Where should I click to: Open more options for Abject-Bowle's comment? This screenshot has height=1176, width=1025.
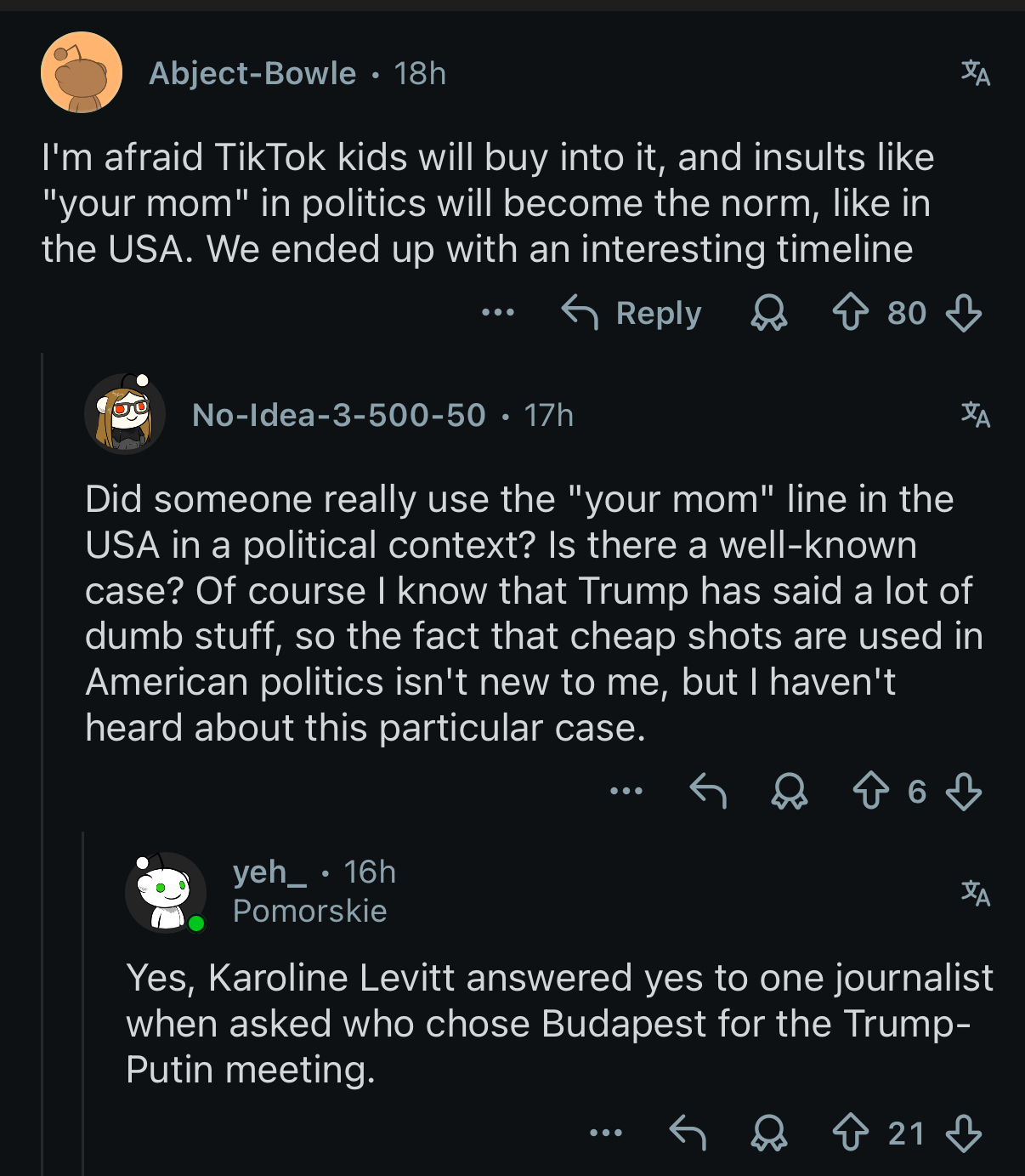point(498,312)
